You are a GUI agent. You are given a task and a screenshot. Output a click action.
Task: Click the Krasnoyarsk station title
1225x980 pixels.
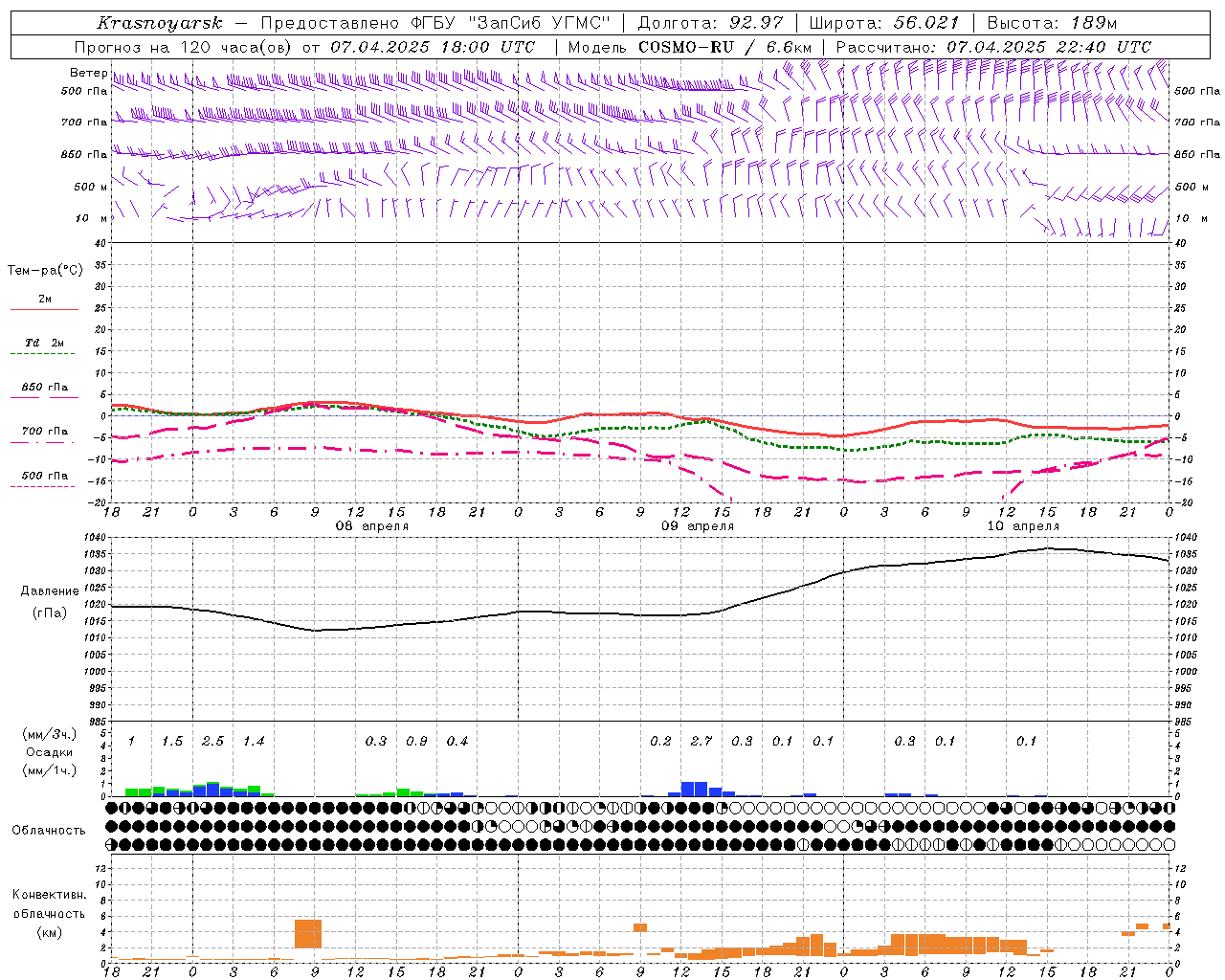tap(160, 23)
